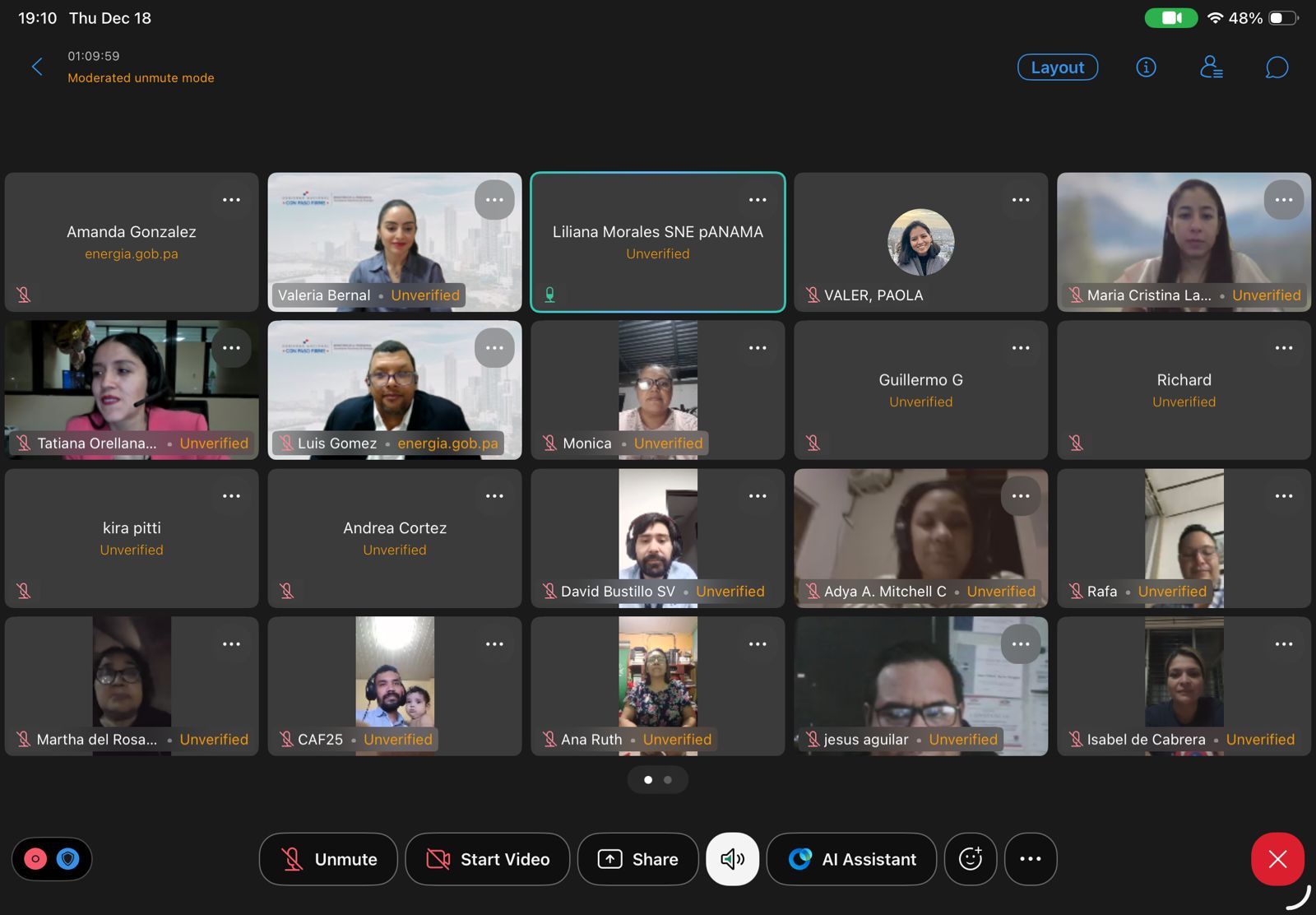Select Tatiana Orellana's video thumbnail
This screenshot has width=1316, height=915.
[x=115, y=383]
